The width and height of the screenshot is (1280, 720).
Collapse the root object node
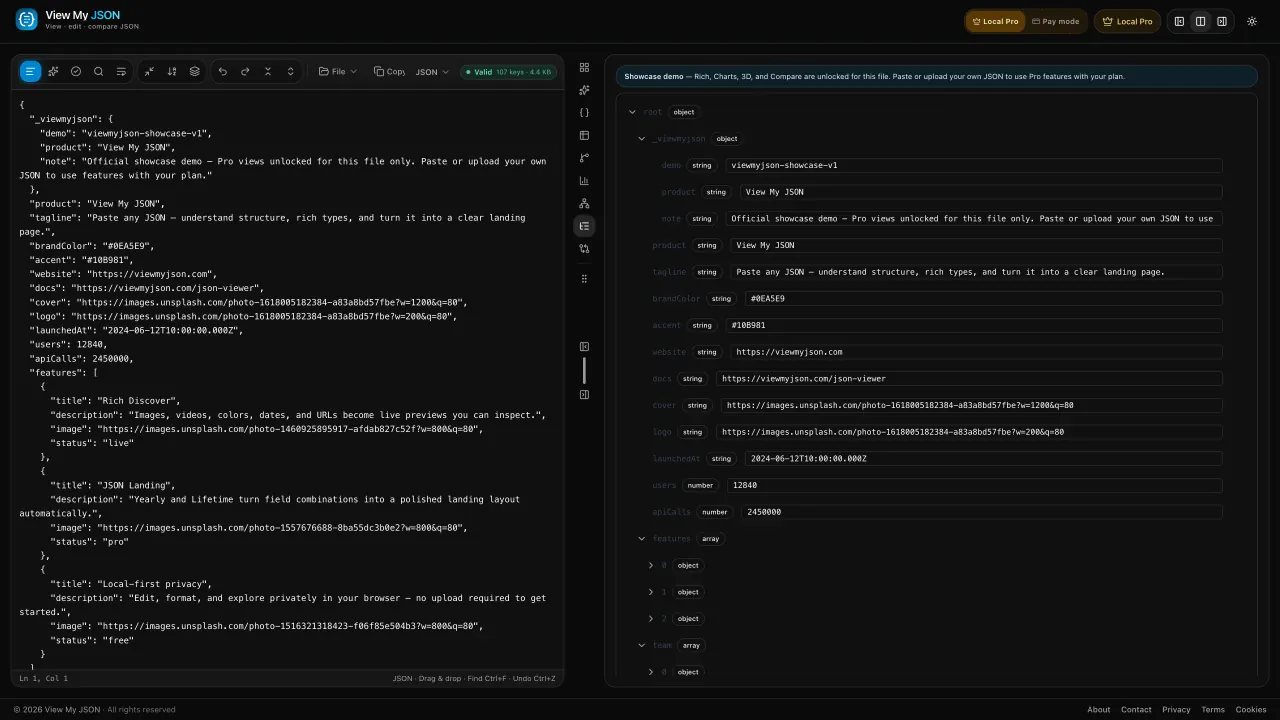point(632,112)
